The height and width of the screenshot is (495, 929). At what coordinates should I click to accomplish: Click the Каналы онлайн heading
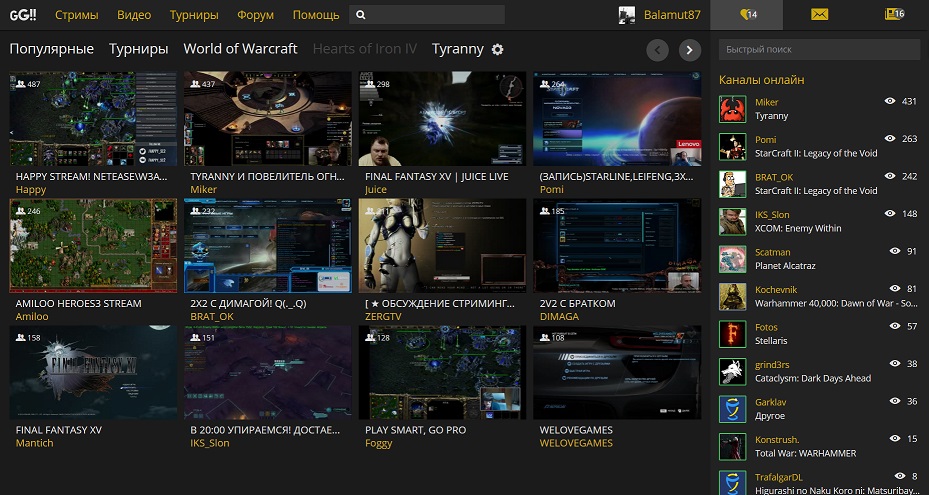tap(761, 79)
